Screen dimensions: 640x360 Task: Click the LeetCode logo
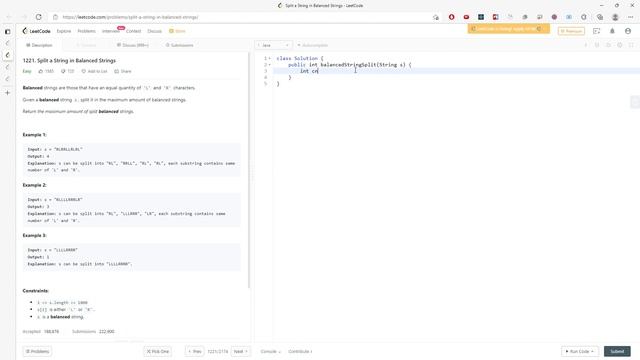(37, 31)
